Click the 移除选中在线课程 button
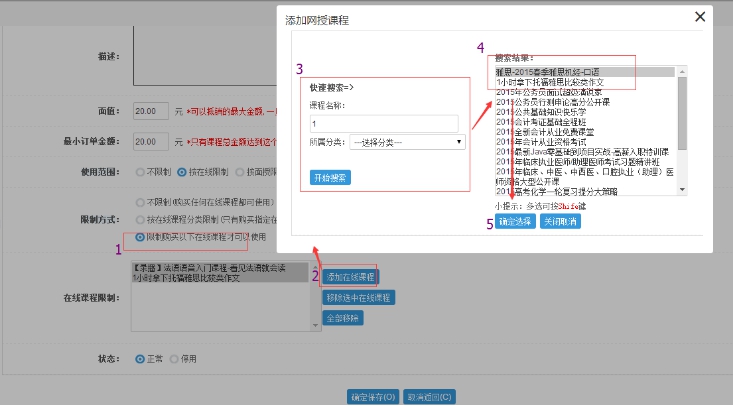733x406 pixels. coord(359,297)
